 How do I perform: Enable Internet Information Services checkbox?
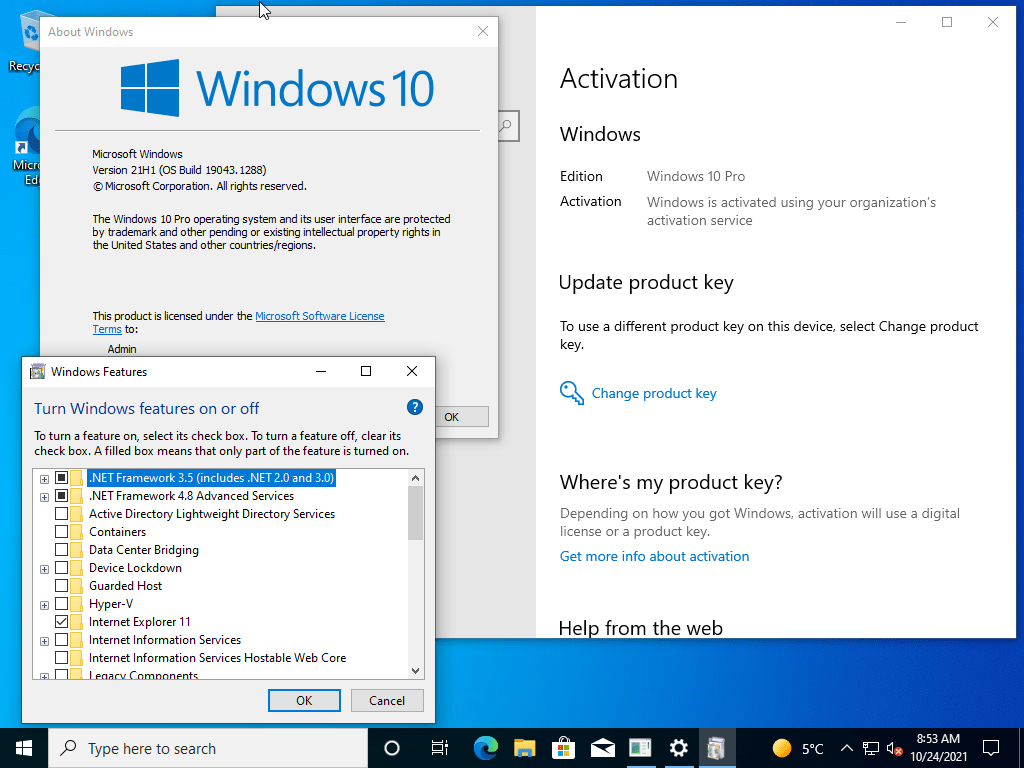point(61,639)
